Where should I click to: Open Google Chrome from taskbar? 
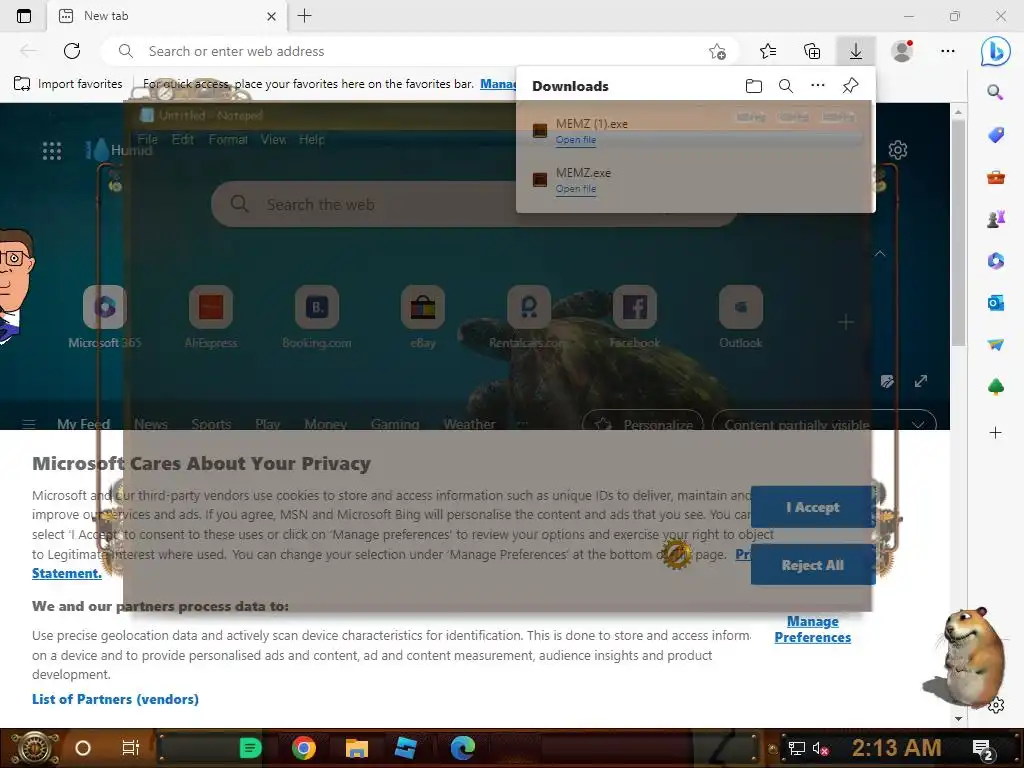pyautogui.click(x=304, y=748)
